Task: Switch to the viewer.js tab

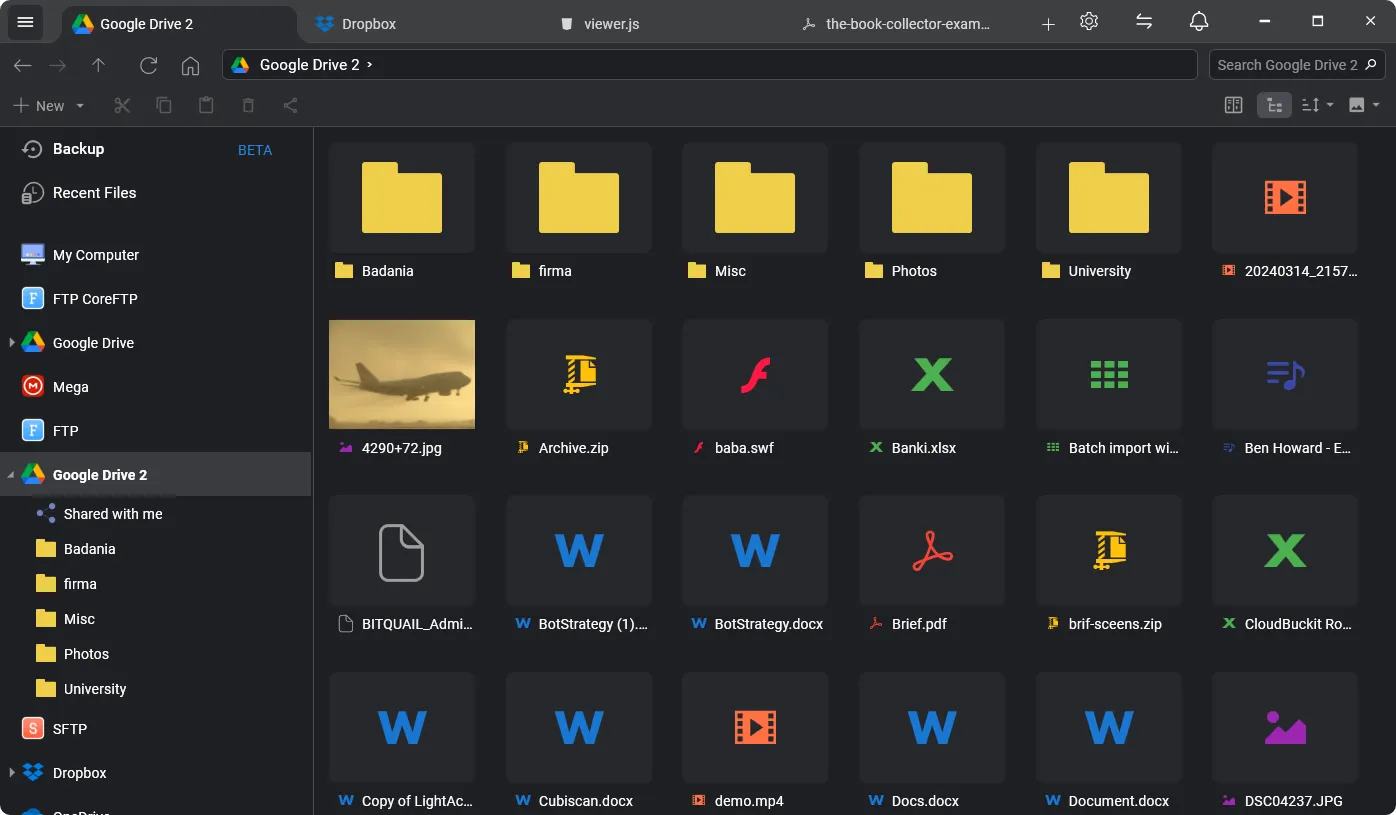Action: [x=610, y=24]
